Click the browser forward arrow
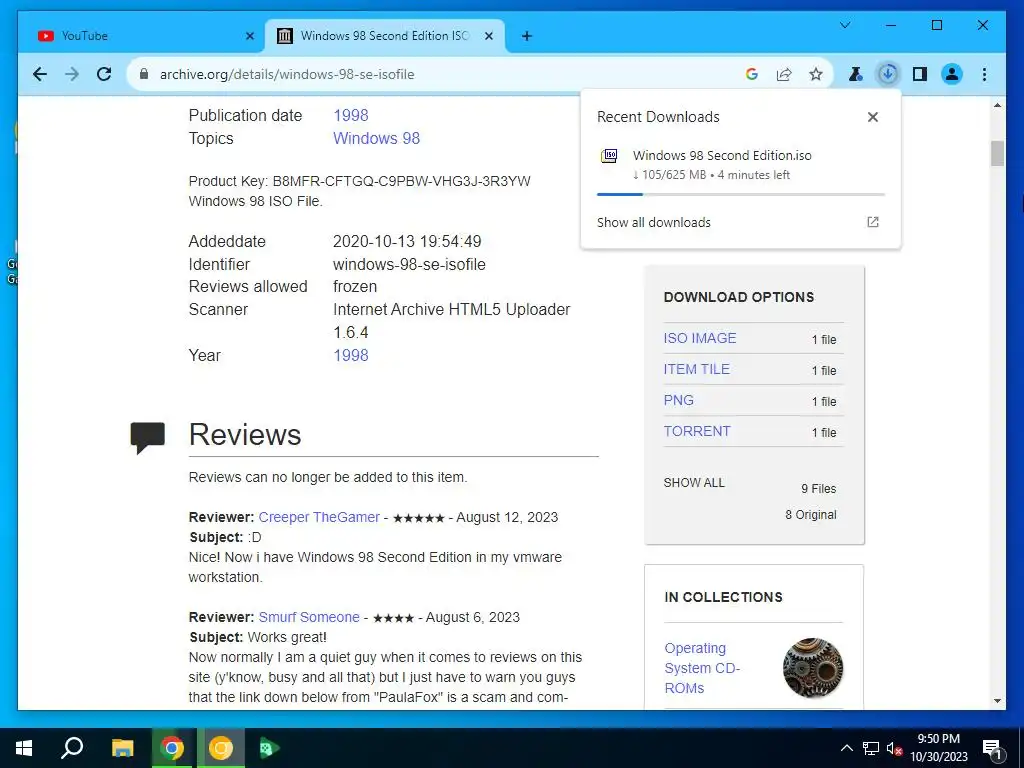 tap(72, 74)
